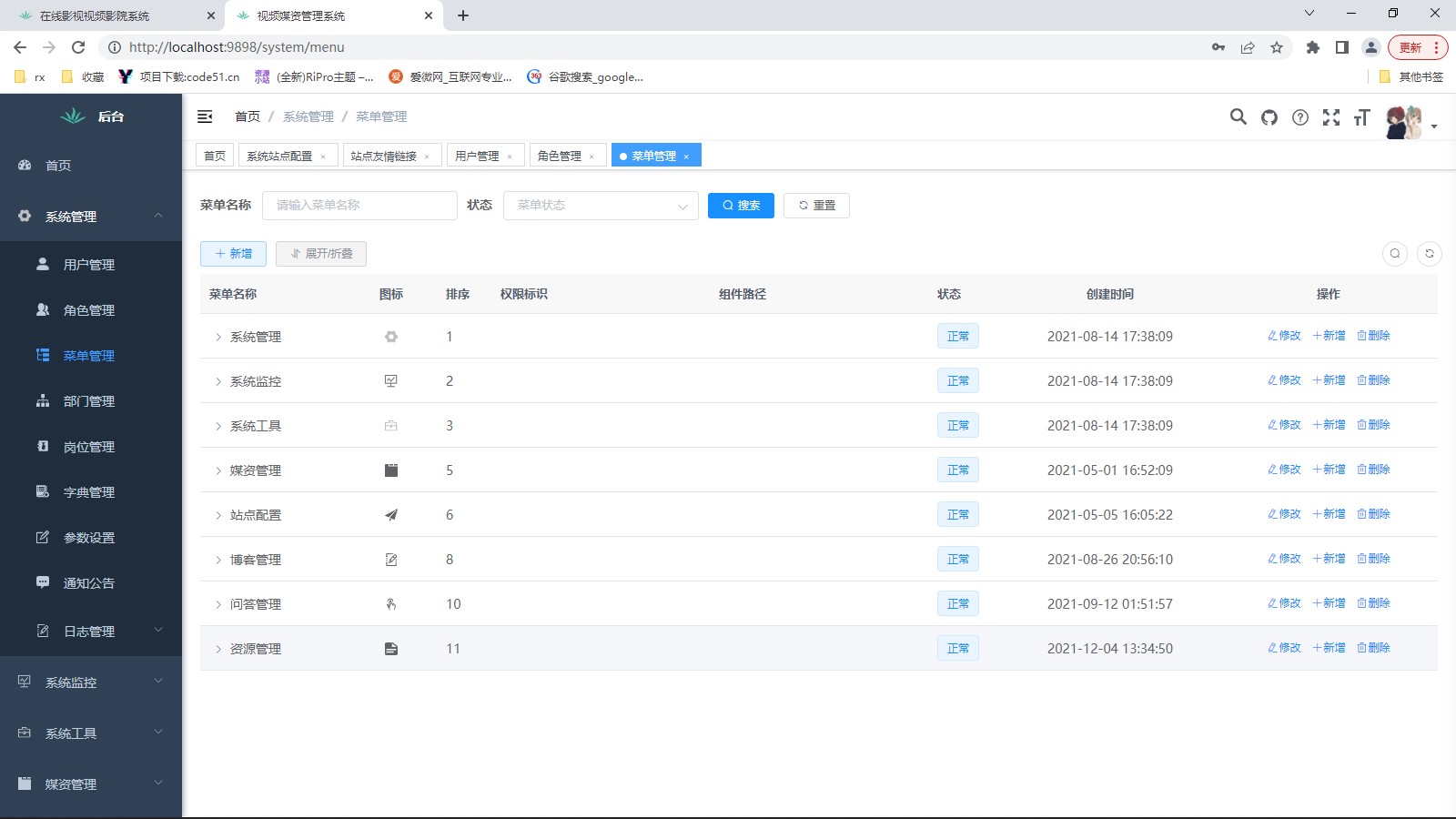Click the user avatar in header
The width and height of the screenshot is (1456, 819).
click(x=1403, y=122)
